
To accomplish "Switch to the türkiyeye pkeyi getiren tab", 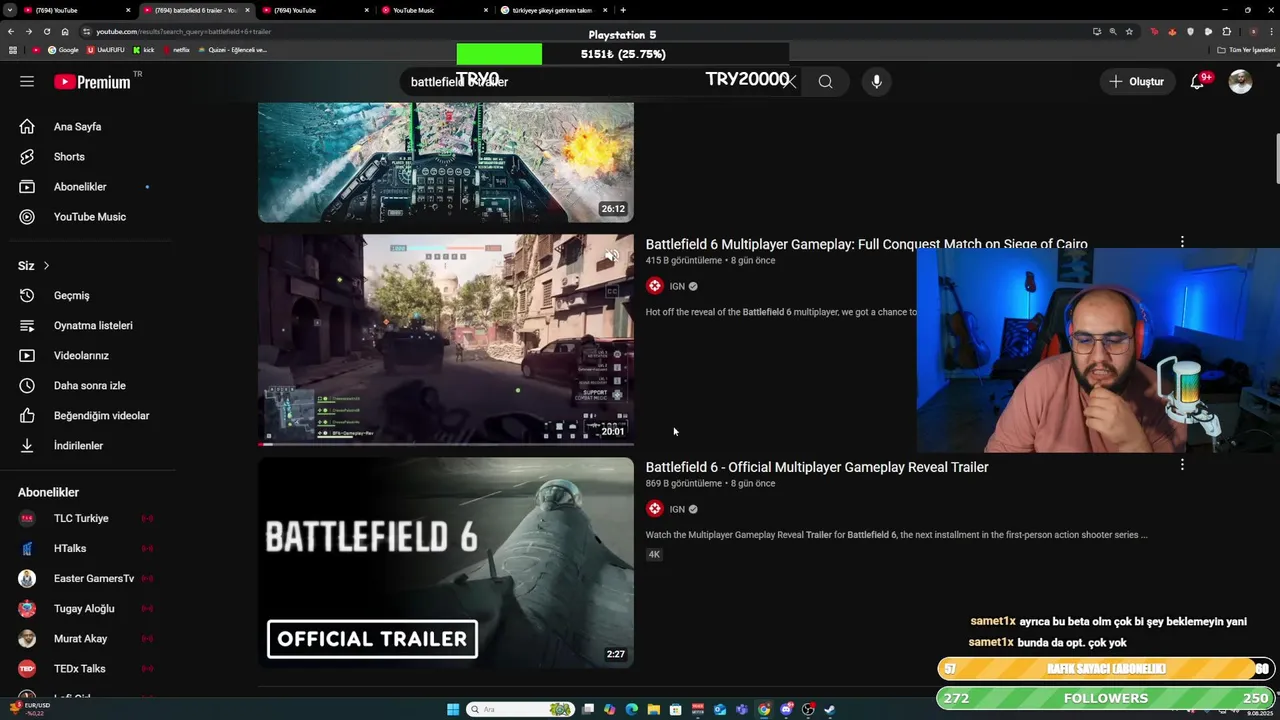I will pos(555,10).
